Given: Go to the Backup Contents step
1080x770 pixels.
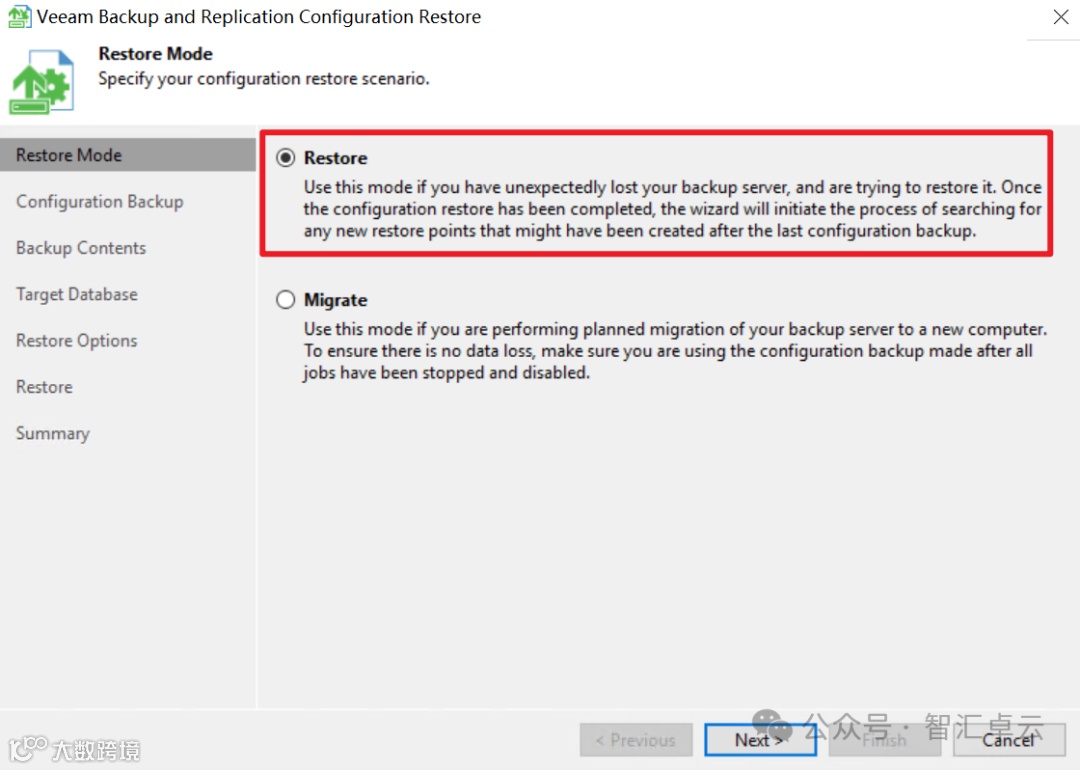Looking at the screenshot, I should click(x=81, y=248).
